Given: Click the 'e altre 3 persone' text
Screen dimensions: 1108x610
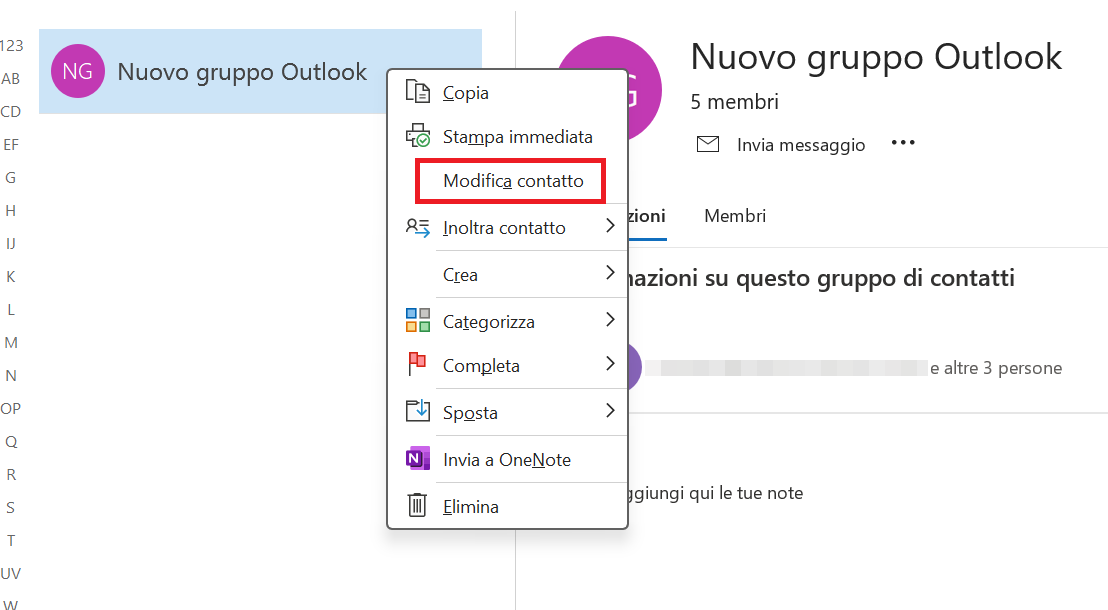Looking at the screenshot, I should (996, 368).
